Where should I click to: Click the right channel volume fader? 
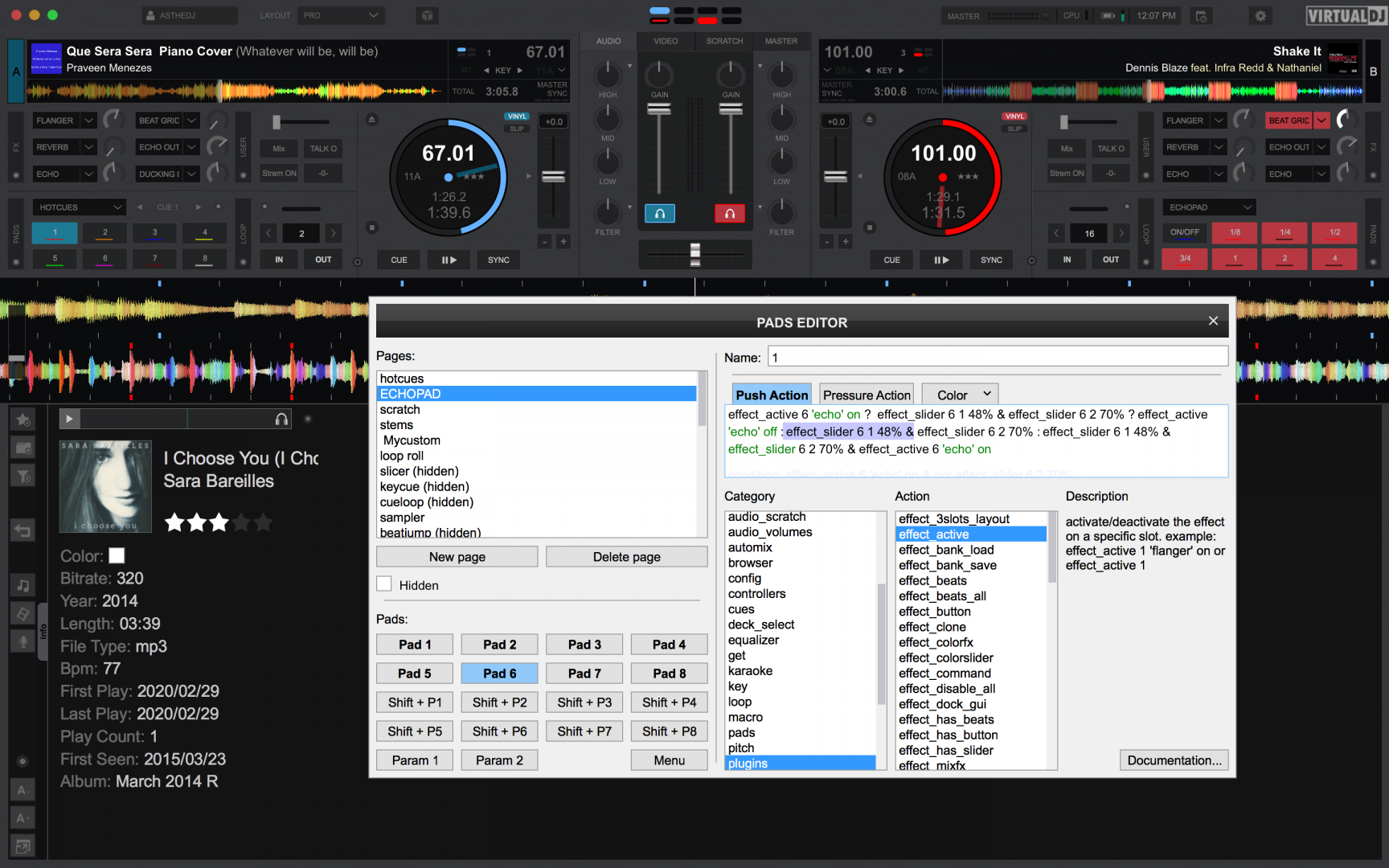[x=731, y=110]
